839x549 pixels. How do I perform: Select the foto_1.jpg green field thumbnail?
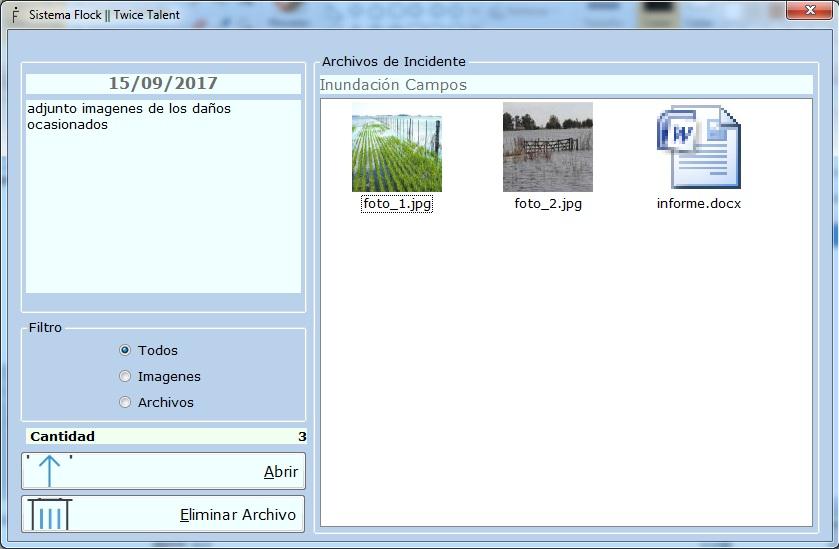tap(396, 153)
